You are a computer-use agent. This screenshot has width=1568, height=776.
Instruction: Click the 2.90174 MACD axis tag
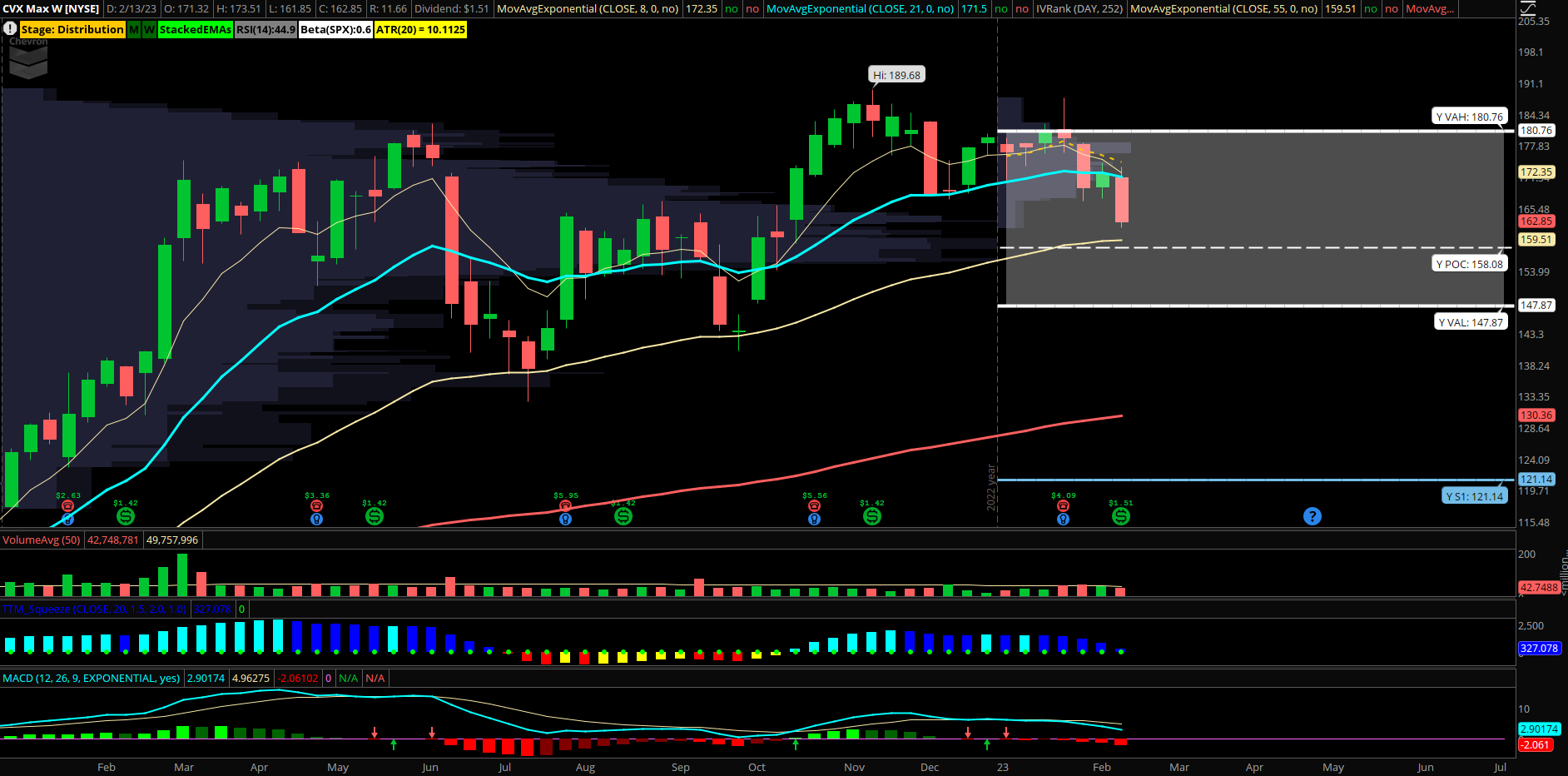(x=1539, y=729)
